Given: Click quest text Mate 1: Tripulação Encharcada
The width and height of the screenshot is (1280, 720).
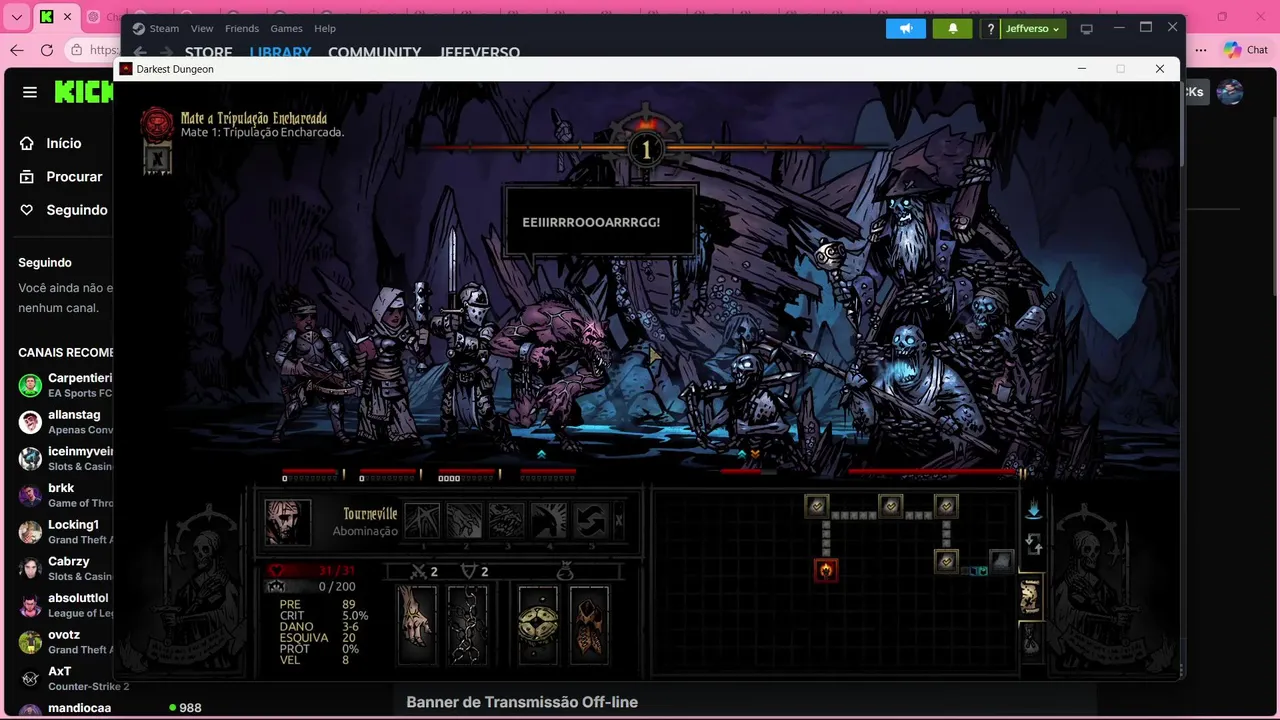Looking at the screenshot, I should pos(263,133).
